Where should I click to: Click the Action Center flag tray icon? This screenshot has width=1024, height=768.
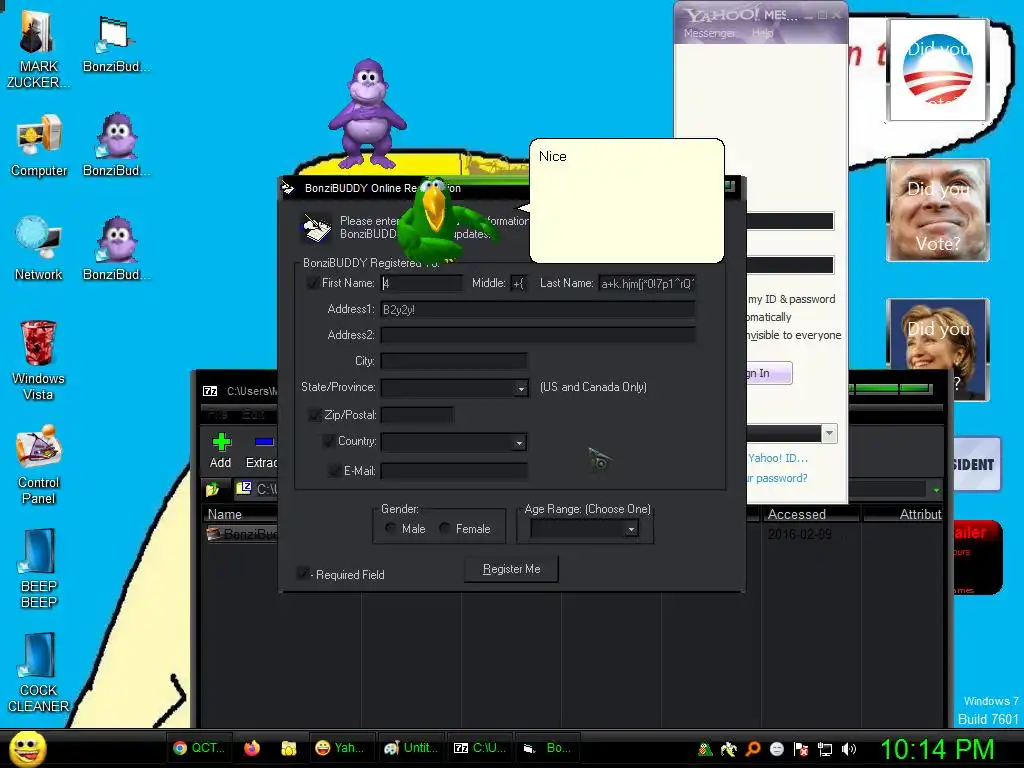coord(801,749)
